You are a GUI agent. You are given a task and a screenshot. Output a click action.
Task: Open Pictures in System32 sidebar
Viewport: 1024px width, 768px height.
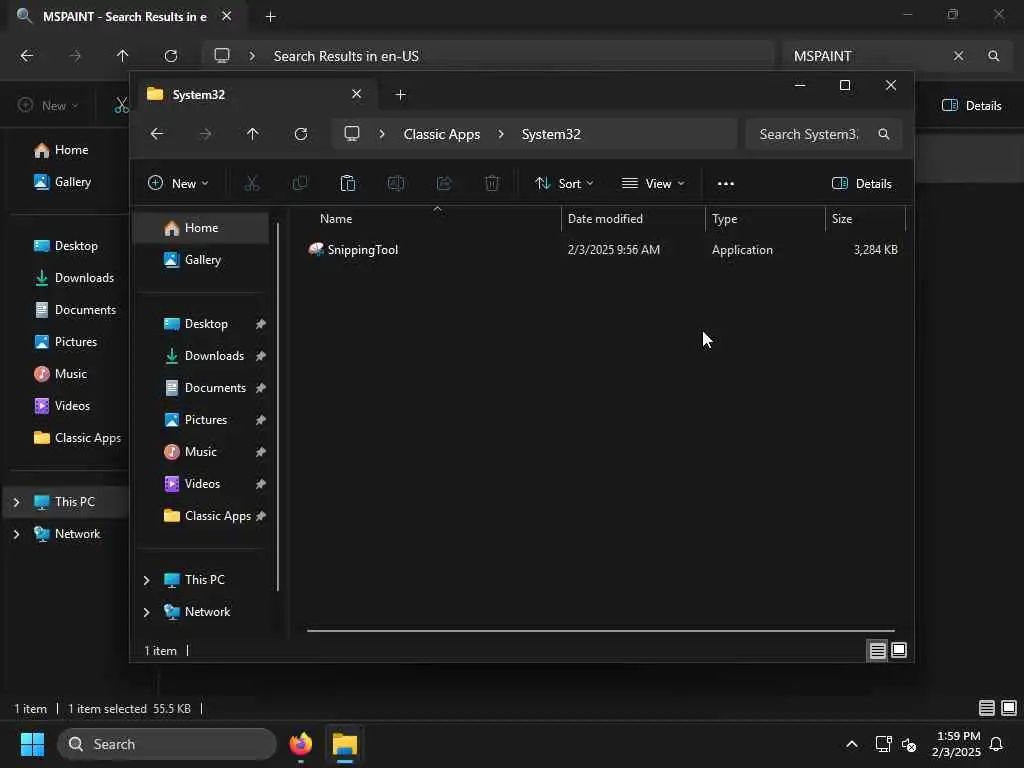pyautogui.click(x=201, y=420)
